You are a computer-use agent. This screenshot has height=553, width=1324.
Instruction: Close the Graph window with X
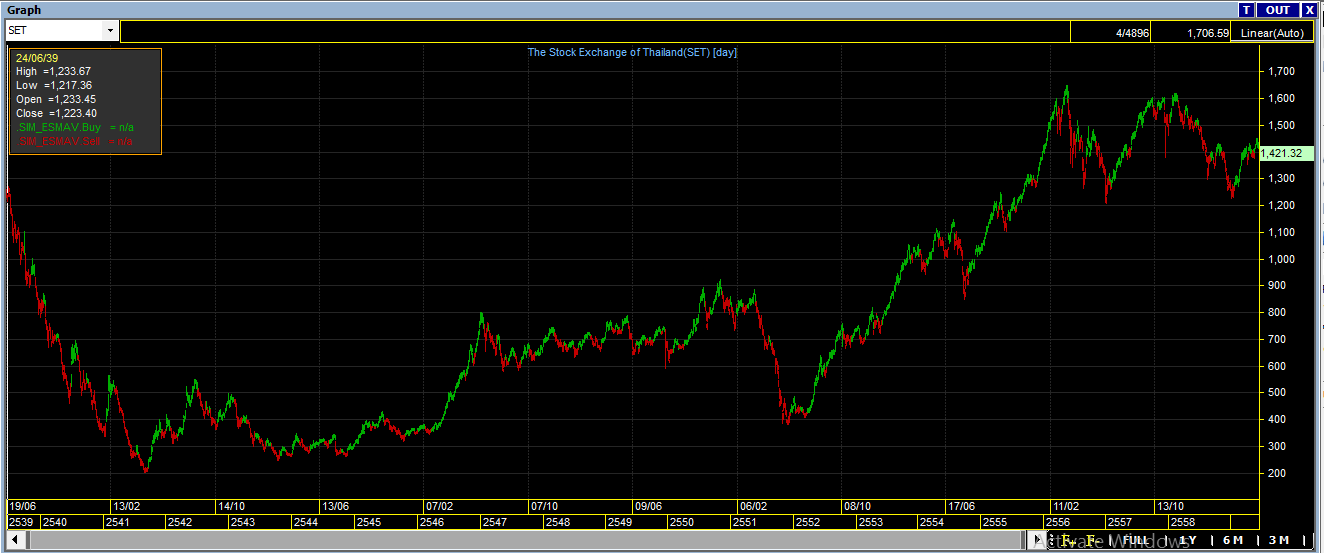[x=1309, y=10]
